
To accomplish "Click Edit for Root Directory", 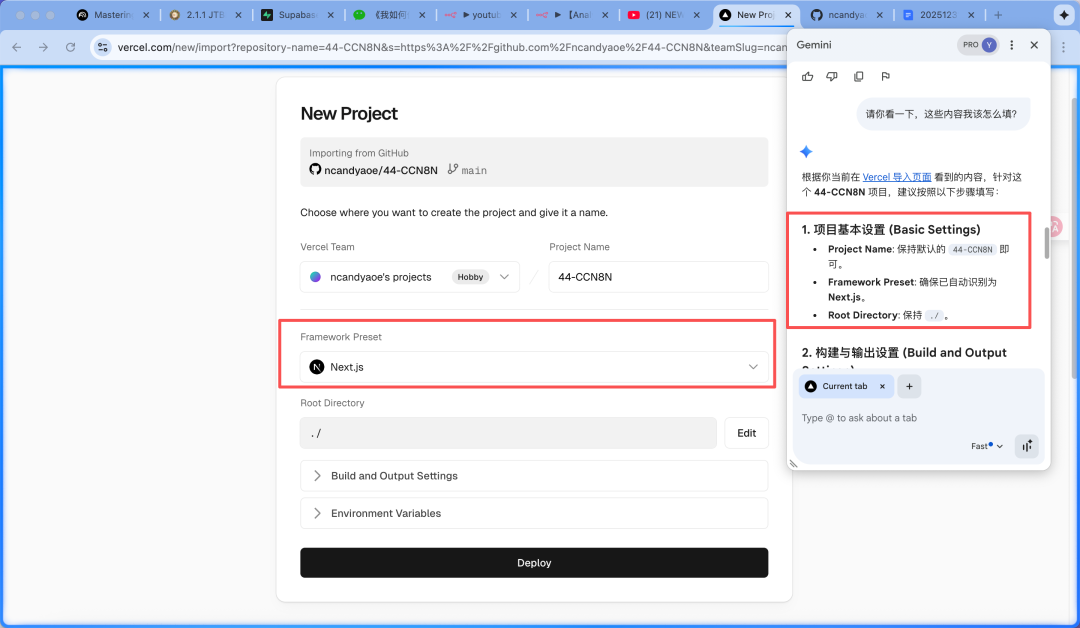I will click(747, 433).
